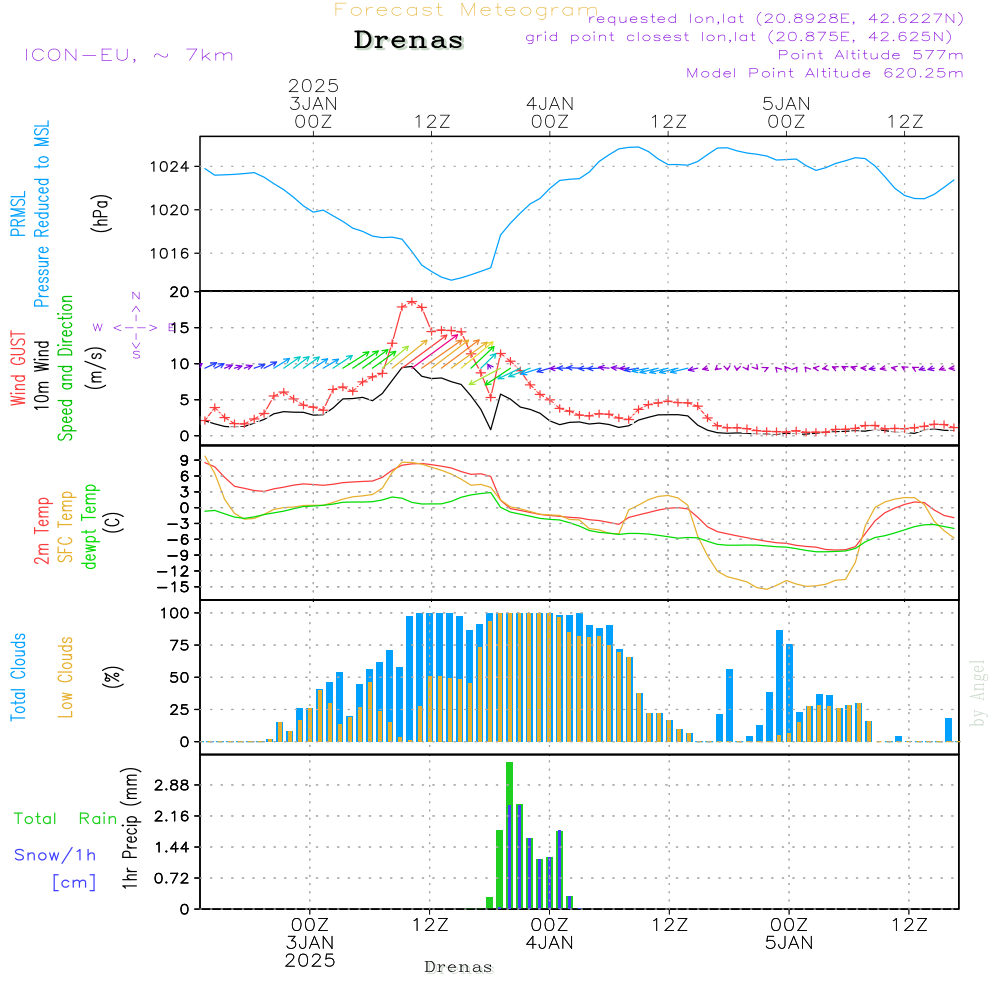Click the -15 temperature axis value

coord(173,587)
